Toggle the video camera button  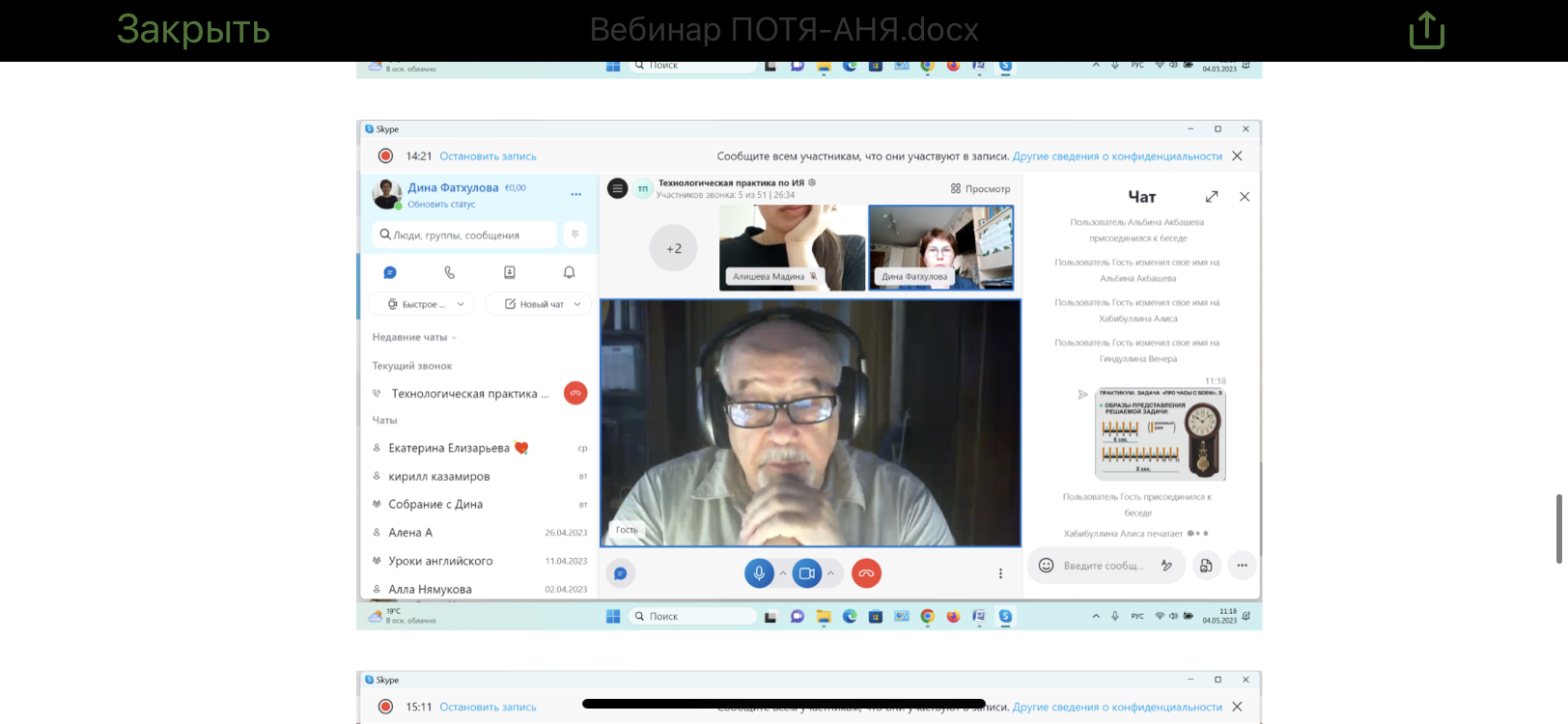(807, 573)
